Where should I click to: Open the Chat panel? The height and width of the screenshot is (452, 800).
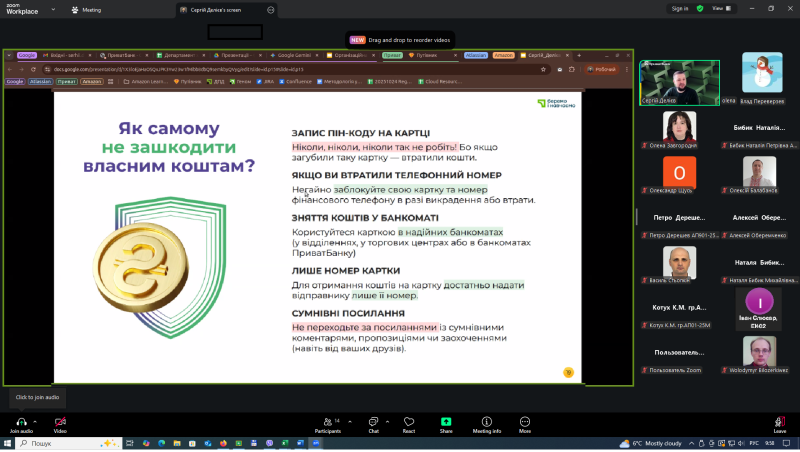coord(373,422)
